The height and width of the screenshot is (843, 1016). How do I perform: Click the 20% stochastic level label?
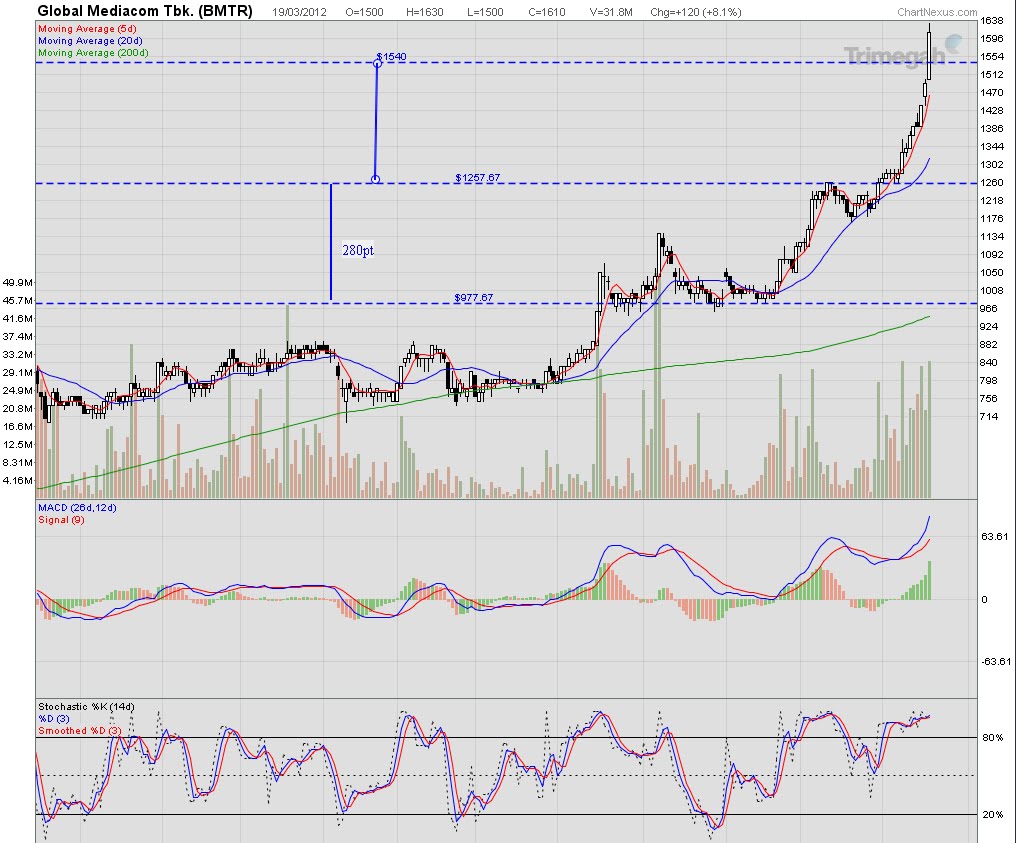992,814
